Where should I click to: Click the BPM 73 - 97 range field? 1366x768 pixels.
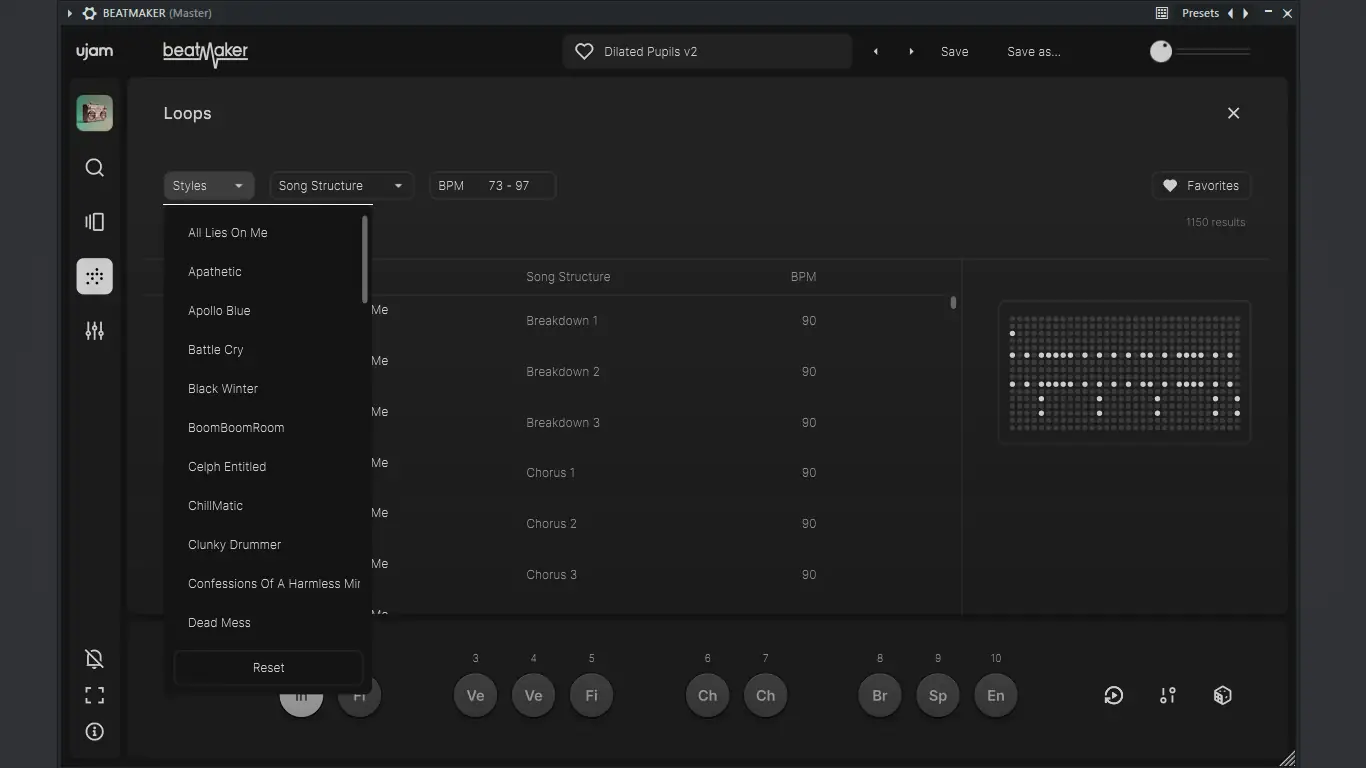pyautogui.click(x=492, y=186)
